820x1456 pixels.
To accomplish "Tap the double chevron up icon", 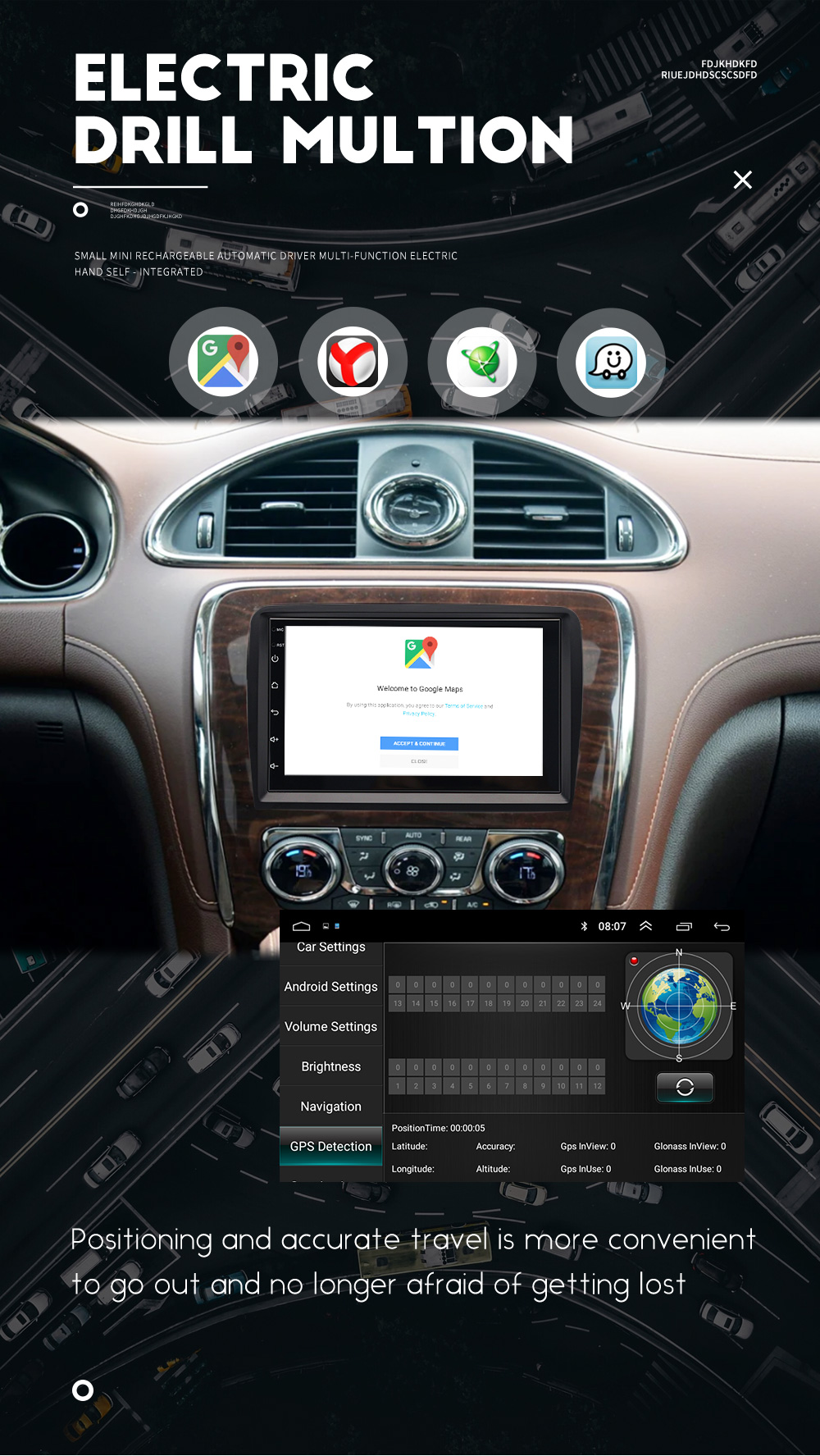I will 646,926.
